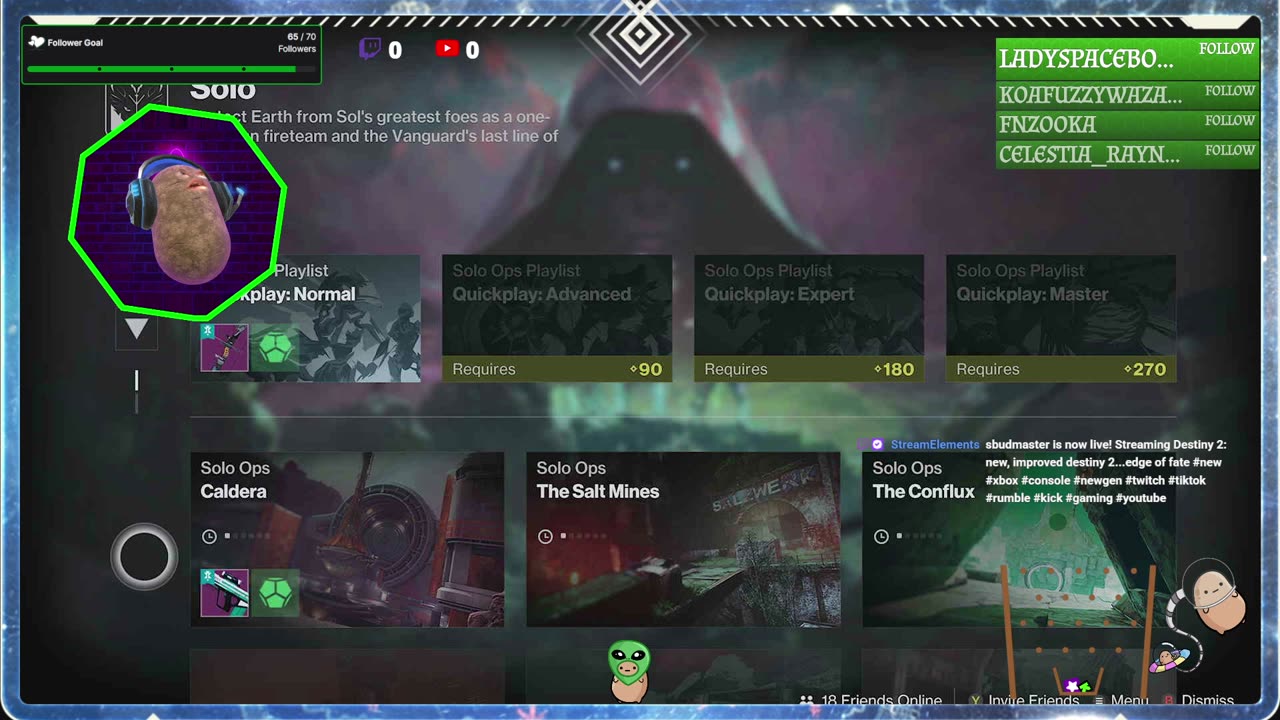Click the astronaut potato sticker
The width and height of the screenshot is (1280, 720).
click(1213, 598)
